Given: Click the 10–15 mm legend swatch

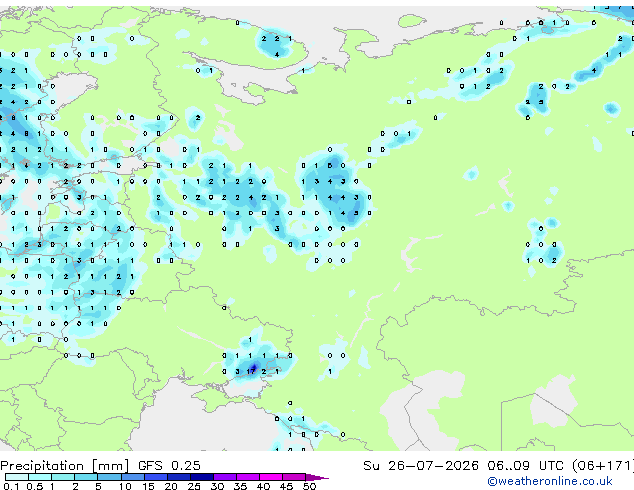Looking at the screenshot, I should [x=133, y=477].
